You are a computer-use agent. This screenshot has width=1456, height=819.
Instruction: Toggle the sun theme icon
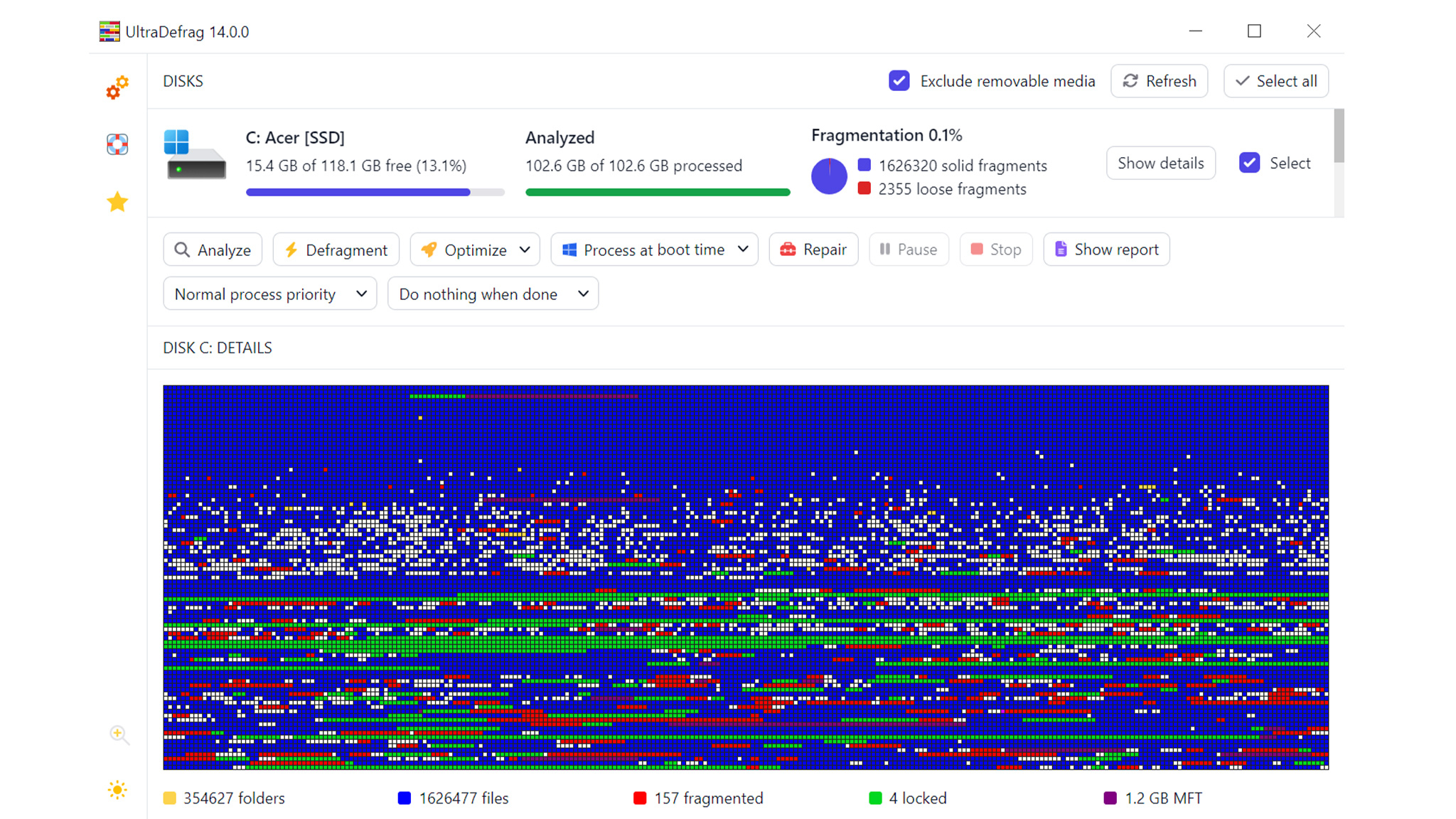pos(117,790)
